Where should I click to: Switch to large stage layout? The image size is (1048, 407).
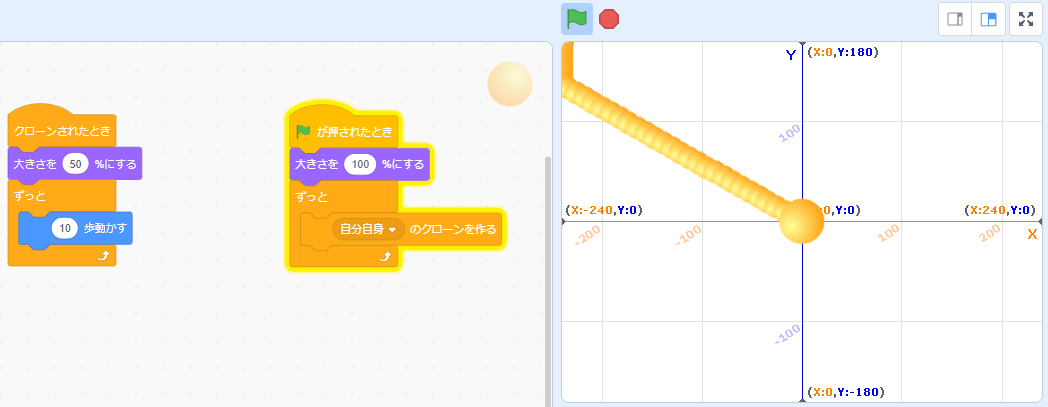989,19
